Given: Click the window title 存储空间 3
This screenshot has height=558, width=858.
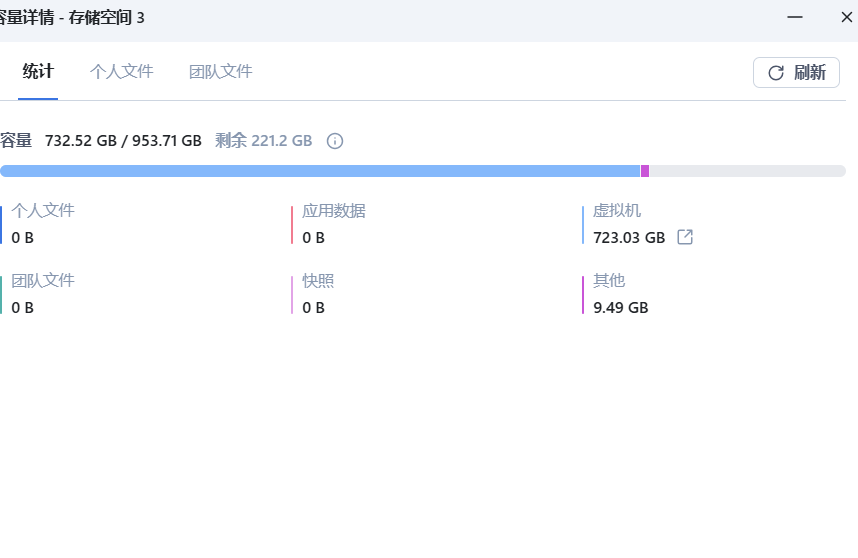Looking at the screenshot, I should (106, 18).
